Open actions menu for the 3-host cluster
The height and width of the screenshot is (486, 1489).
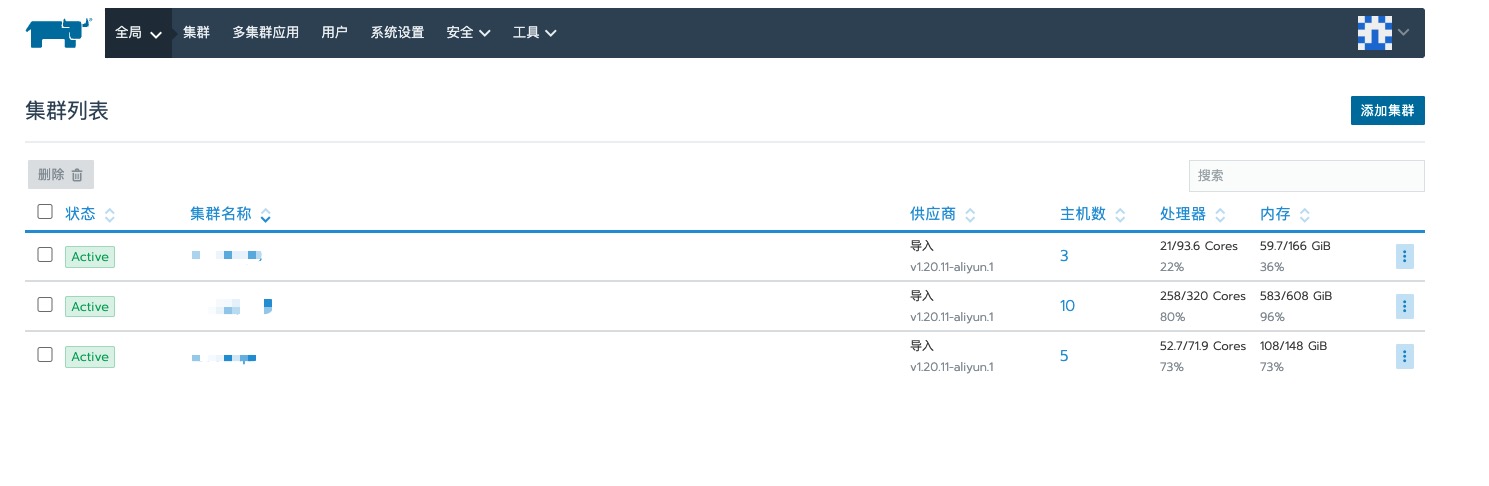(1404, 257)
